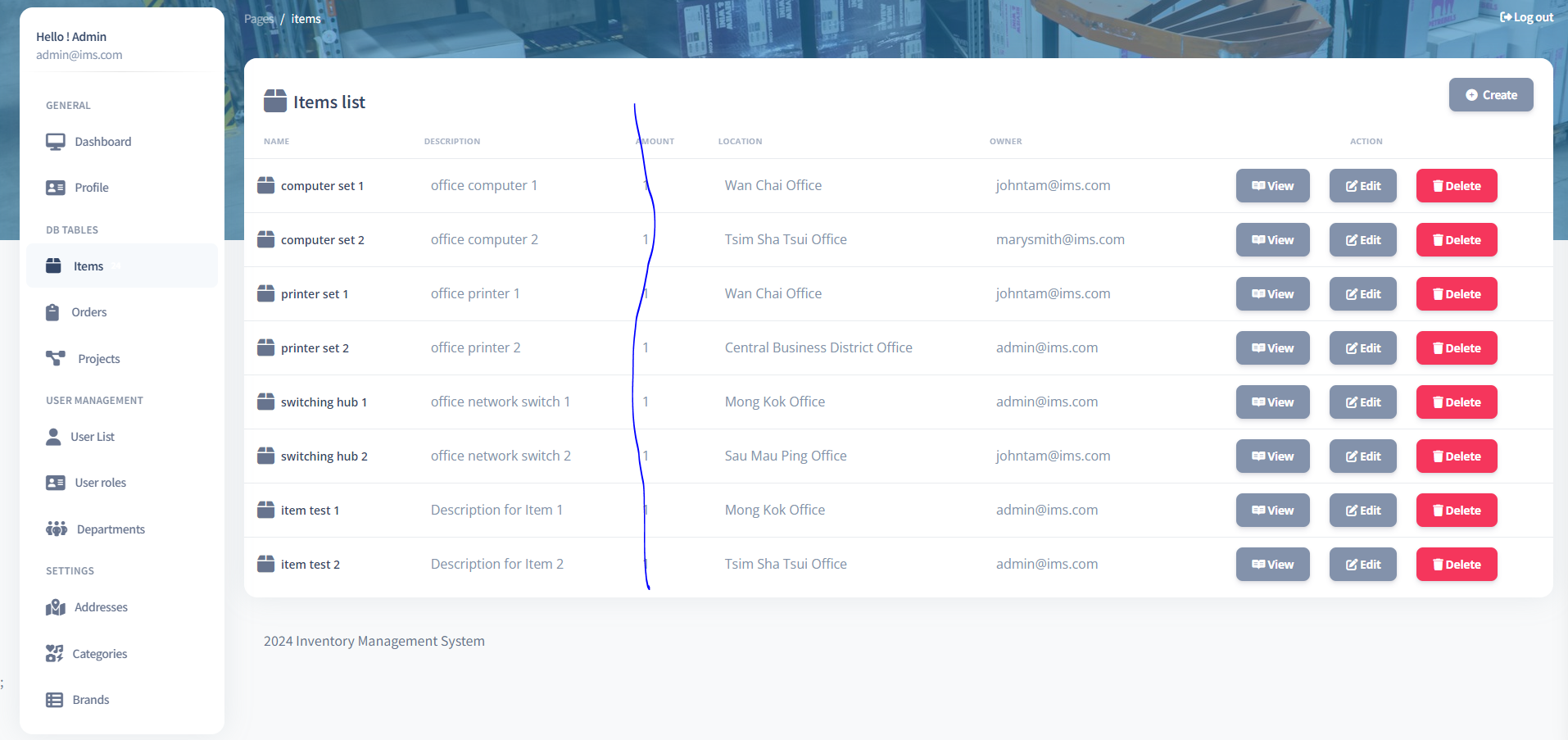
Task: Click the Categories shapes icon
Action: pos(54,653)
